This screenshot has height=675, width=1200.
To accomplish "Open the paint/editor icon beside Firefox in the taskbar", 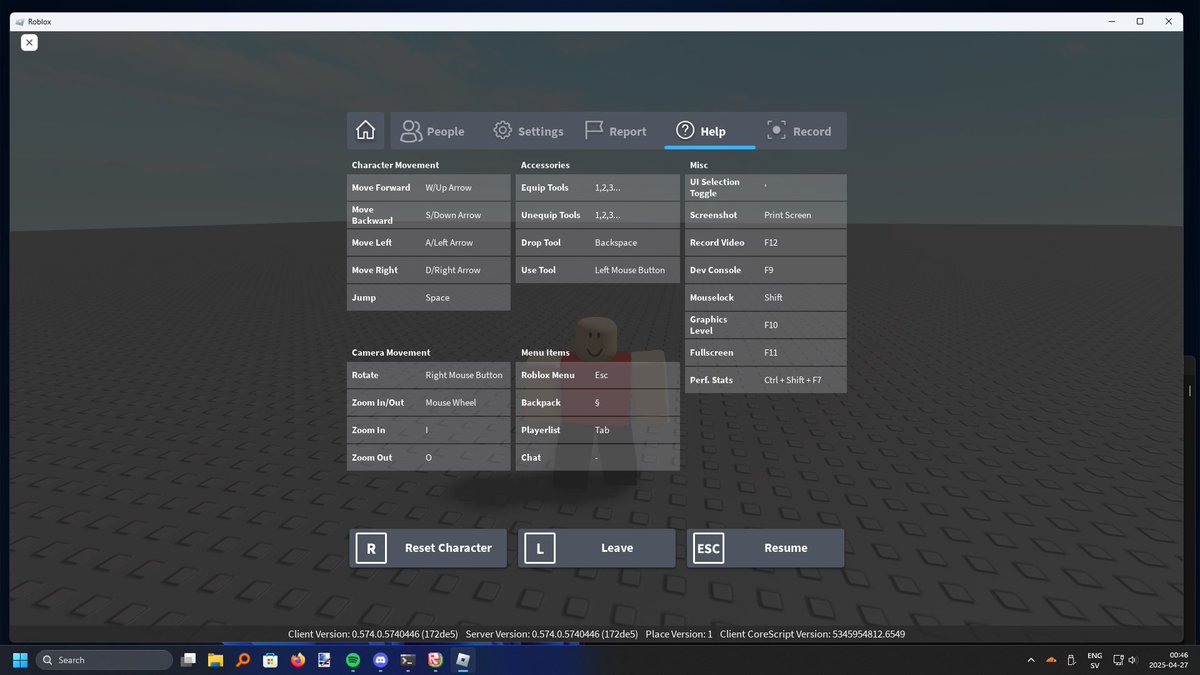I will [325, 660].
